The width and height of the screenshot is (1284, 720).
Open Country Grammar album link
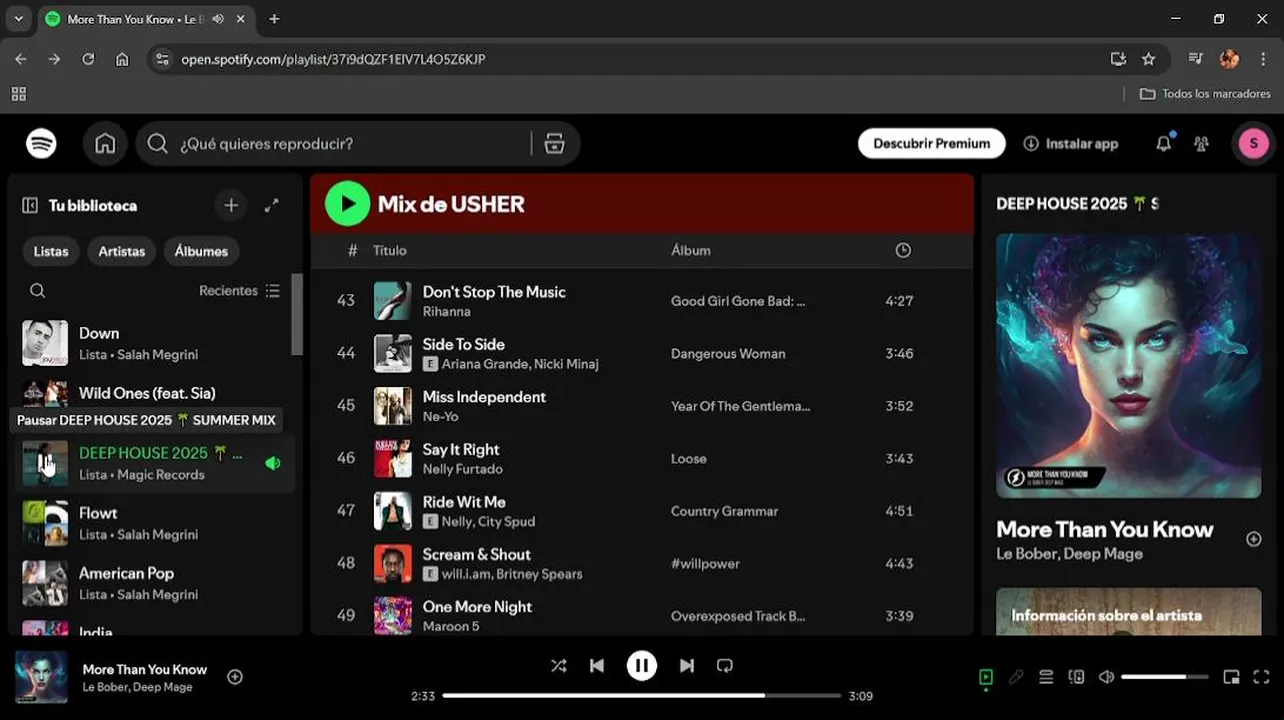pyautogui.click(x=724, y=511)
